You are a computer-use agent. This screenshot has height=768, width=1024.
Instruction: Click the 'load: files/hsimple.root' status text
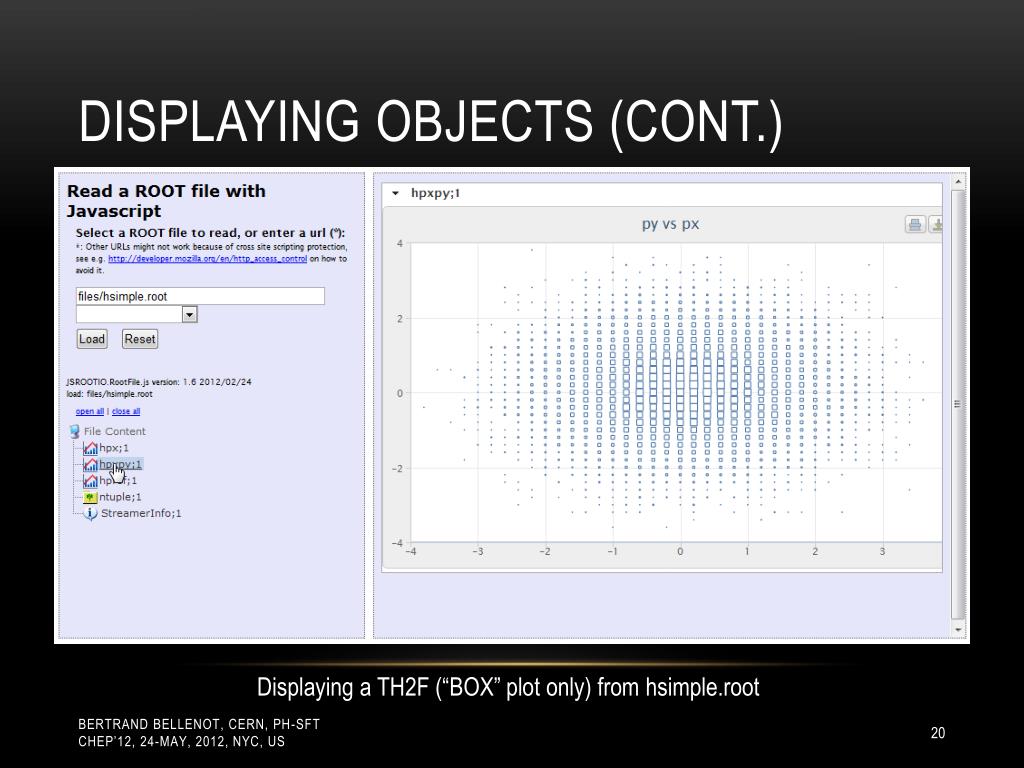(x=109, y=394)
